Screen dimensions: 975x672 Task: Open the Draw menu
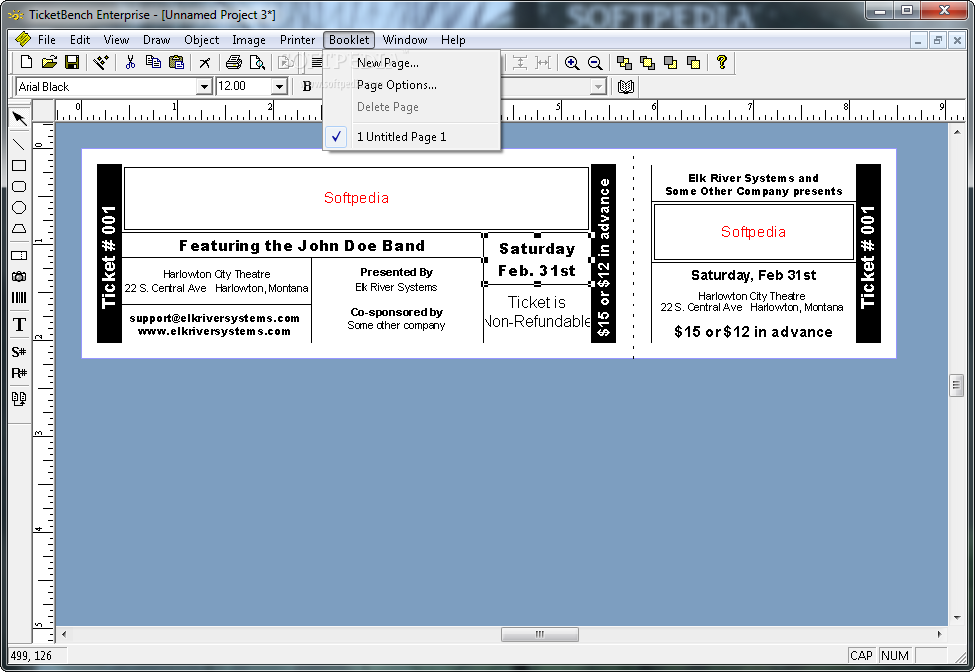pyautogui.click(x=157, y=40)
